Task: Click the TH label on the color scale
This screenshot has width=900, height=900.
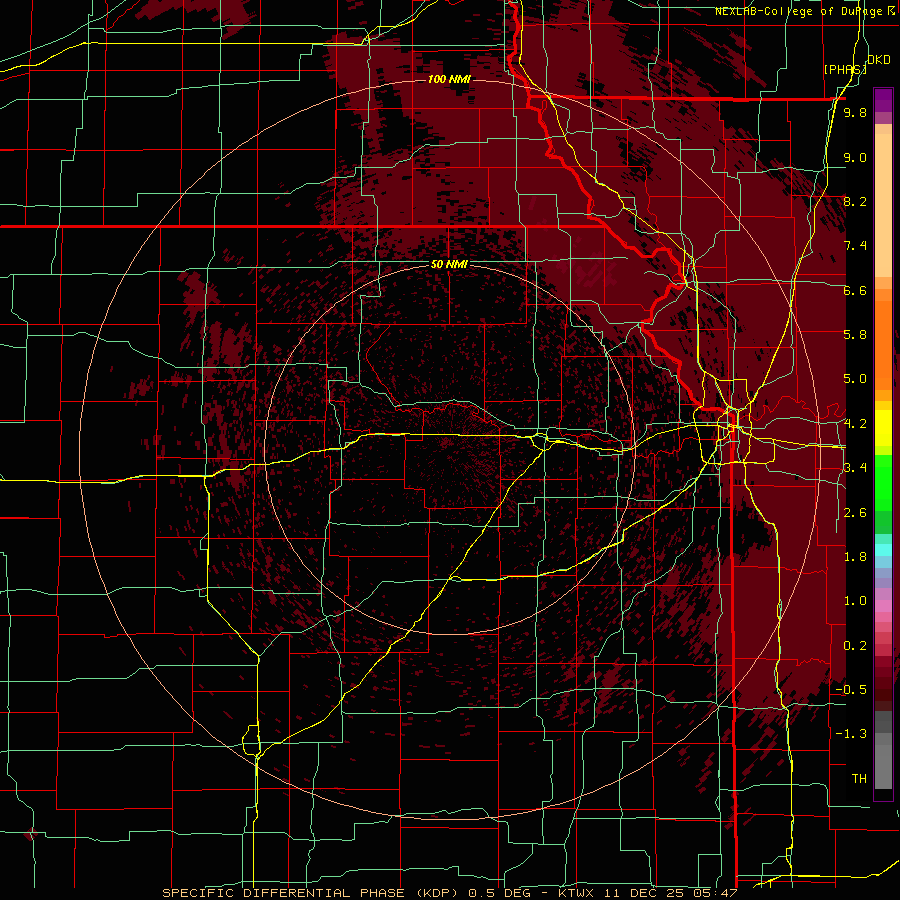Action: pyautogui.click(x=859, y=779)
